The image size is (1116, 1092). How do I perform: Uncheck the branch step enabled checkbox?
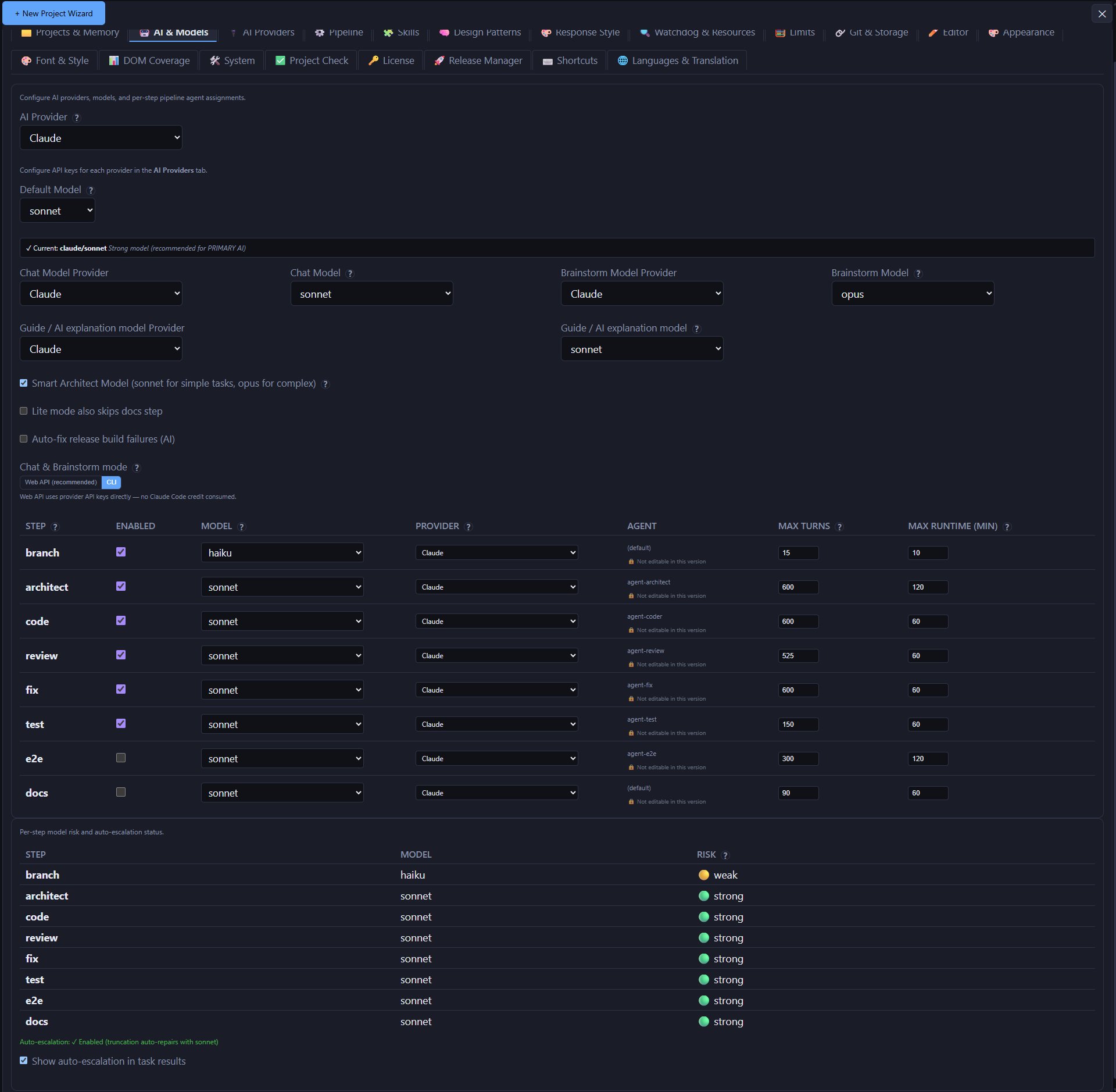pos(121,552)
